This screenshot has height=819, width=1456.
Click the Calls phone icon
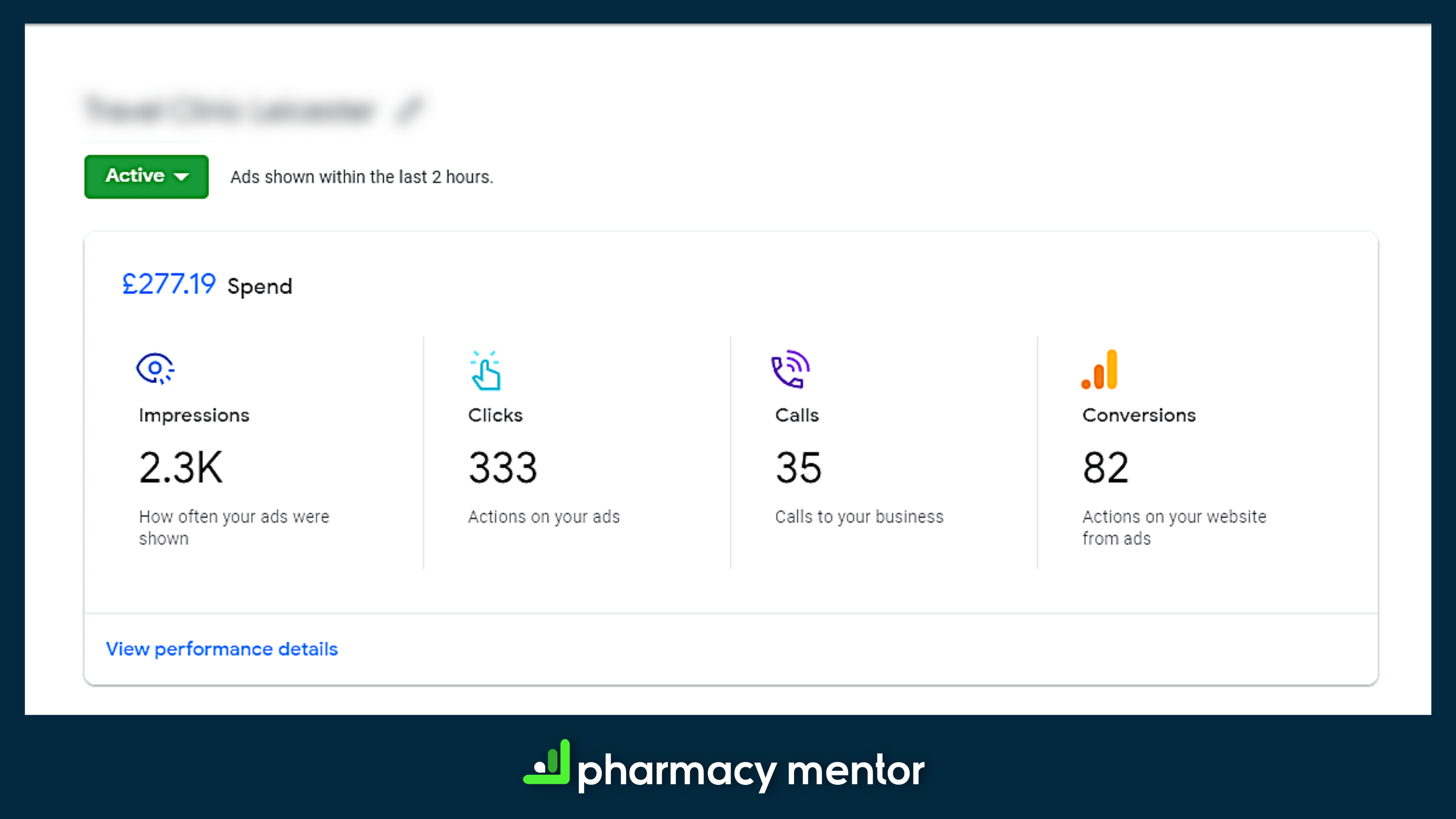(791, 369)
